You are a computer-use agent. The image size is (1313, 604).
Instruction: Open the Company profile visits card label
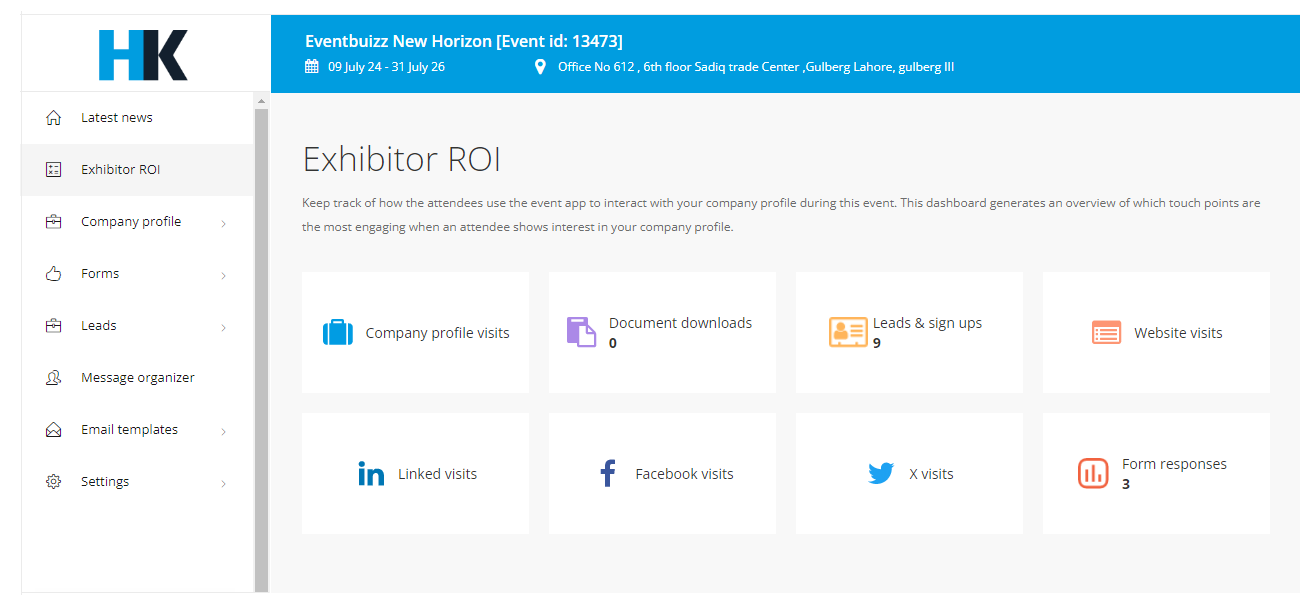(438, 333)
